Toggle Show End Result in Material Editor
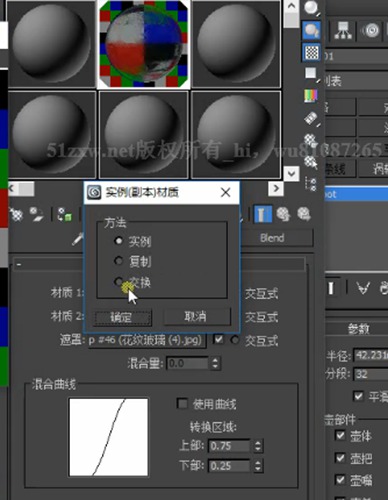This screenshot has height=500, width=388. tap(263, 214)
